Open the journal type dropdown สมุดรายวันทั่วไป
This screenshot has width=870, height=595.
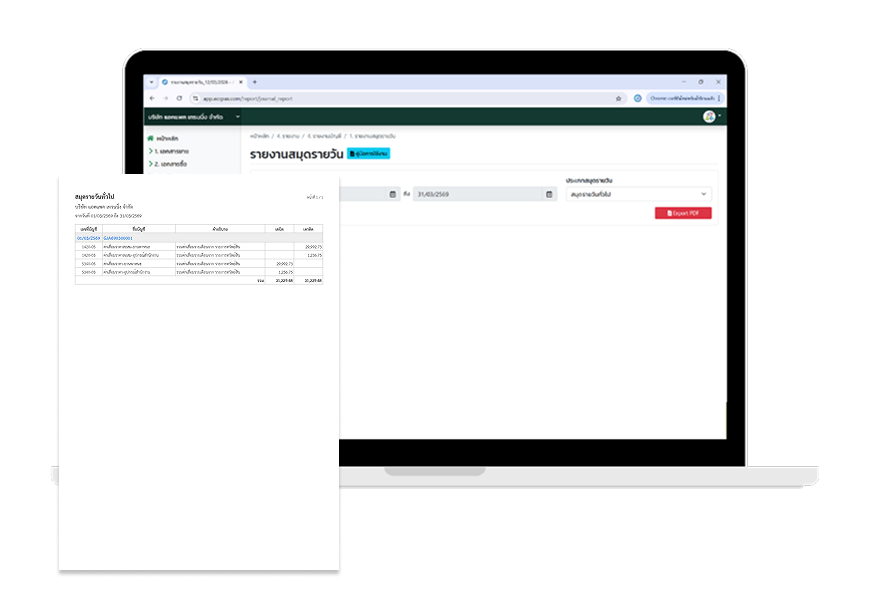[x=639, y=194]
